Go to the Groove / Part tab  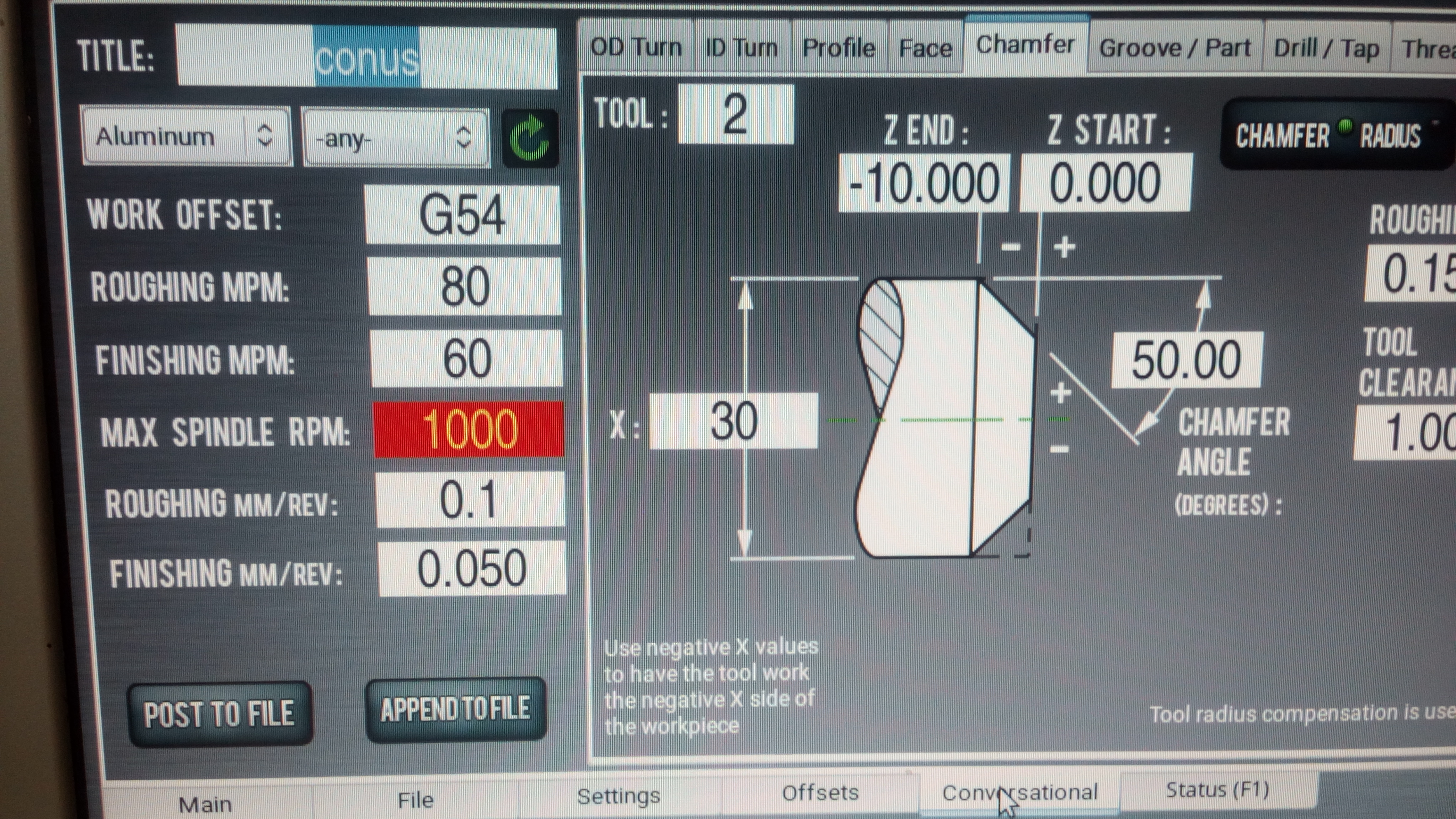1174,48
